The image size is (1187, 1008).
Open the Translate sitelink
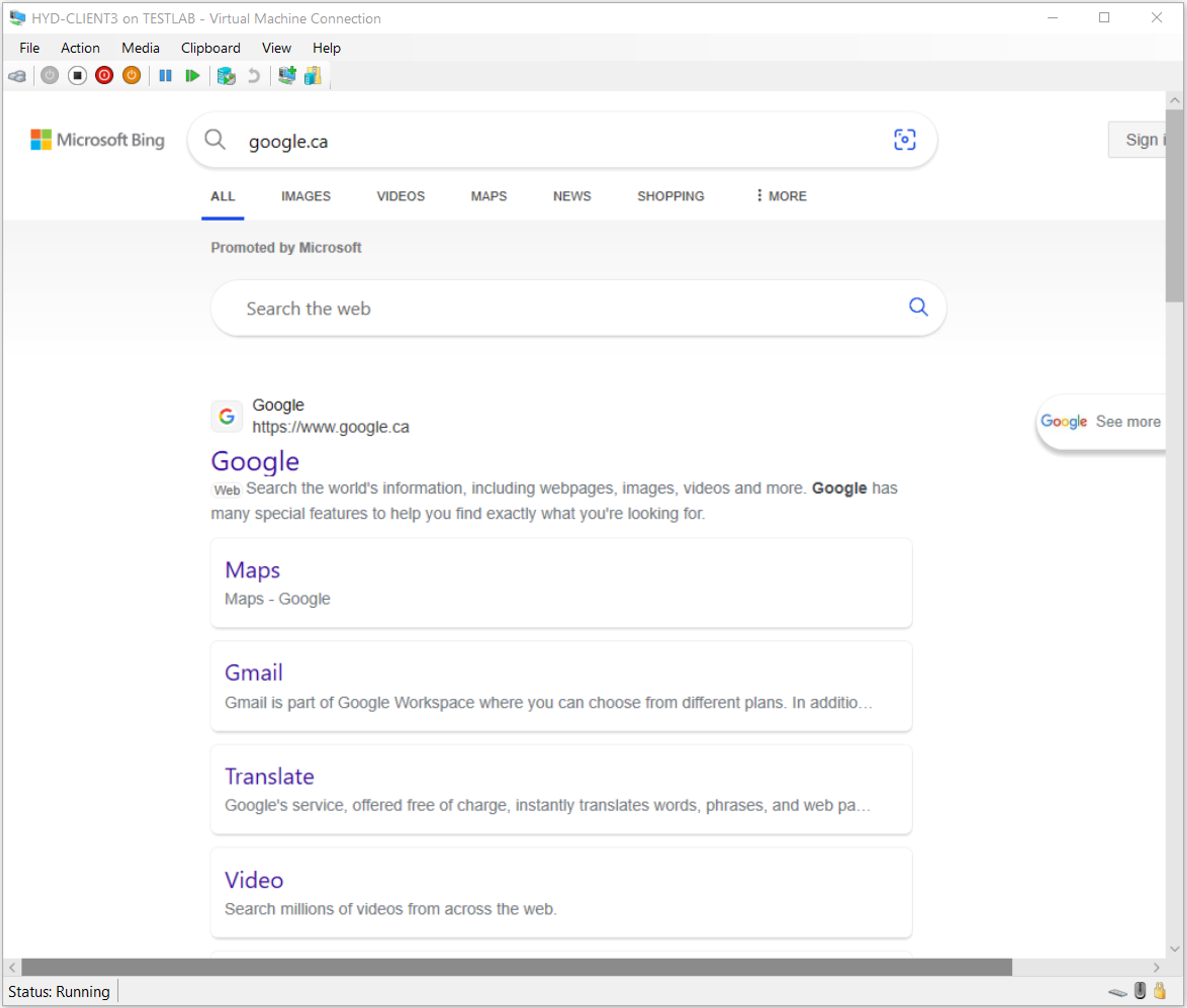(269, 776)
